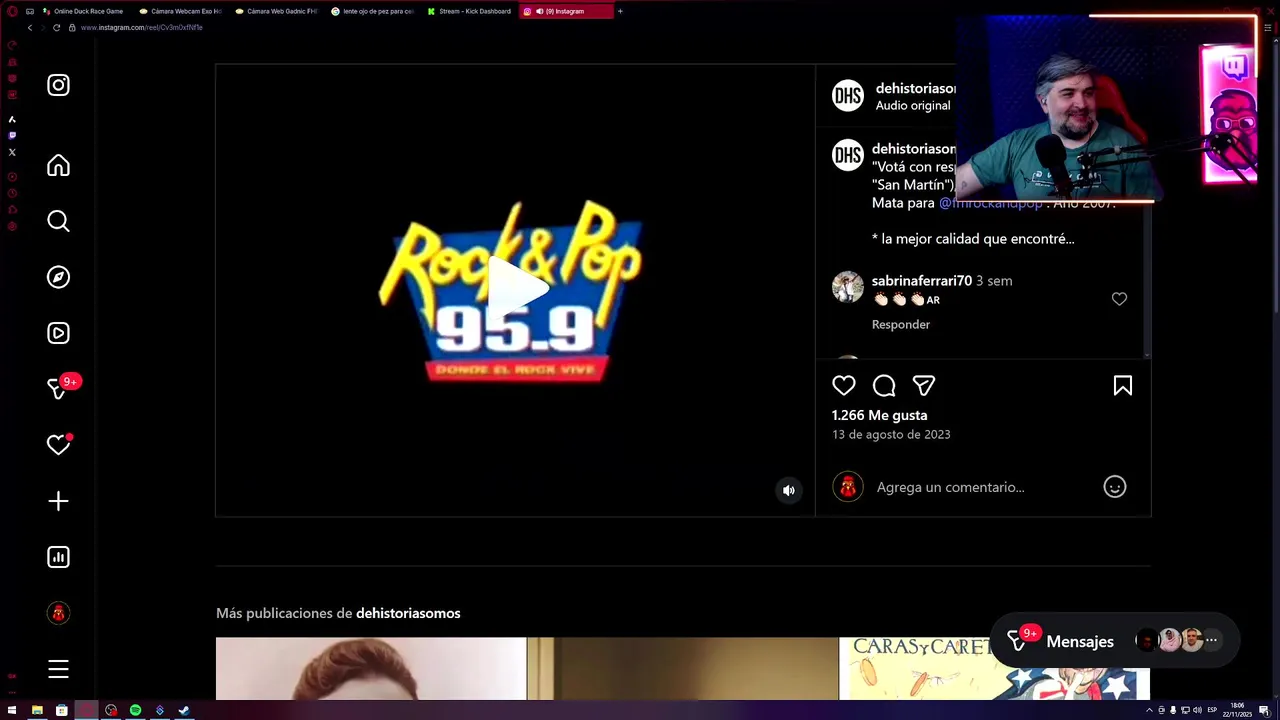This screenshot has width=1280, height=720.
Task: Open the middle related post thumbnail
Action: 683,669
